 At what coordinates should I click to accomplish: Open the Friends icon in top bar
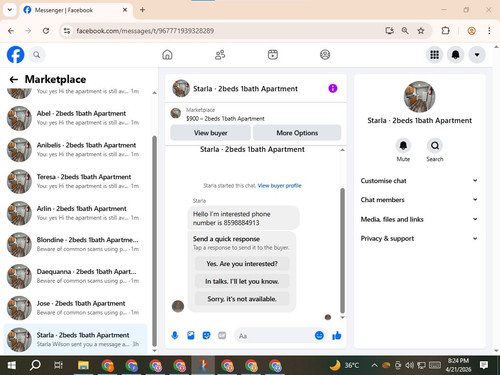coord(220,55)
